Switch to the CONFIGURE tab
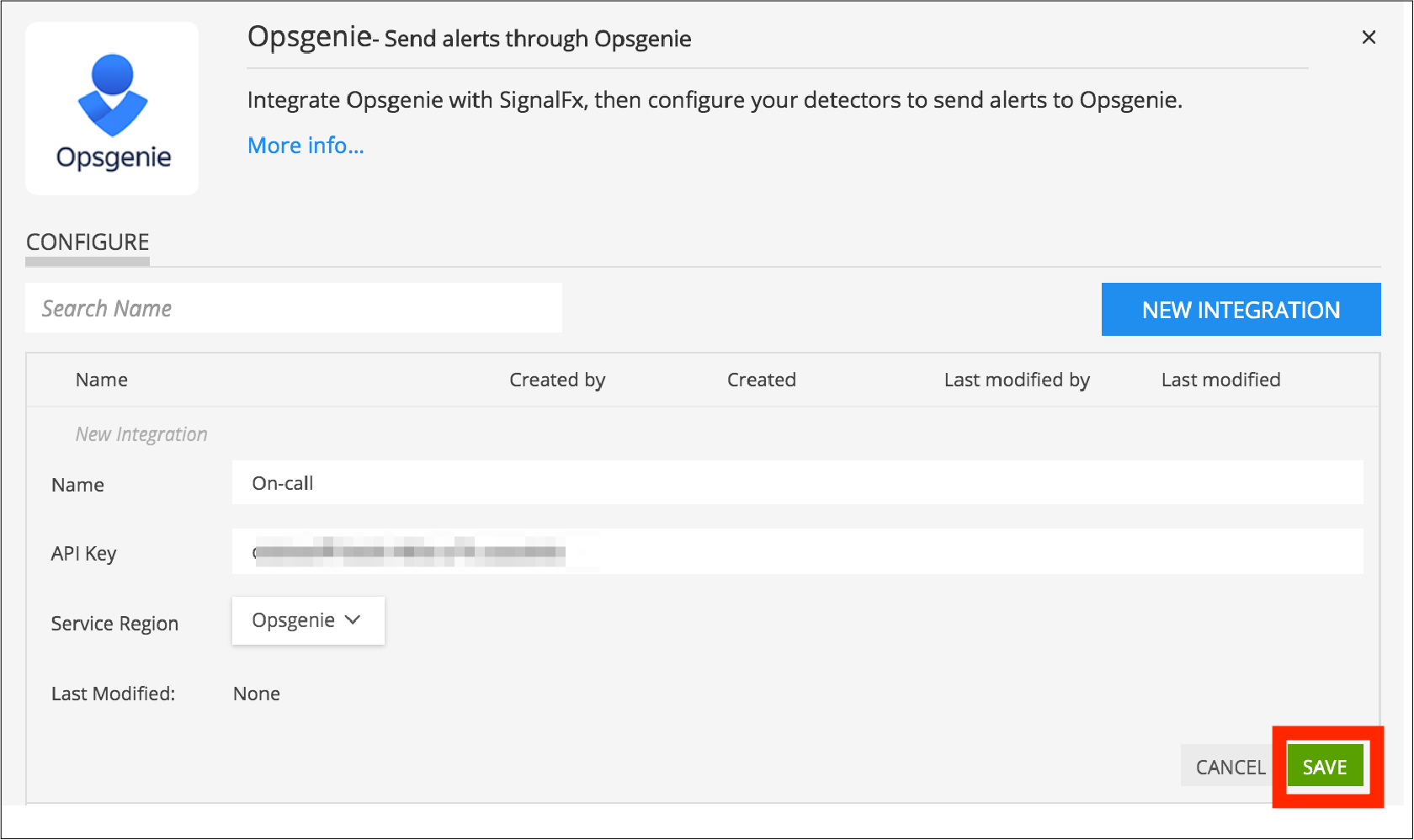 (88, 242)
